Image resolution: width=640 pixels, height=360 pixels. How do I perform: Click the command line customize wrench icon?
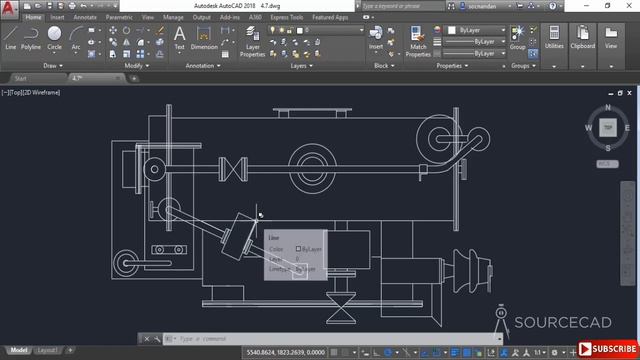[157, 339]
